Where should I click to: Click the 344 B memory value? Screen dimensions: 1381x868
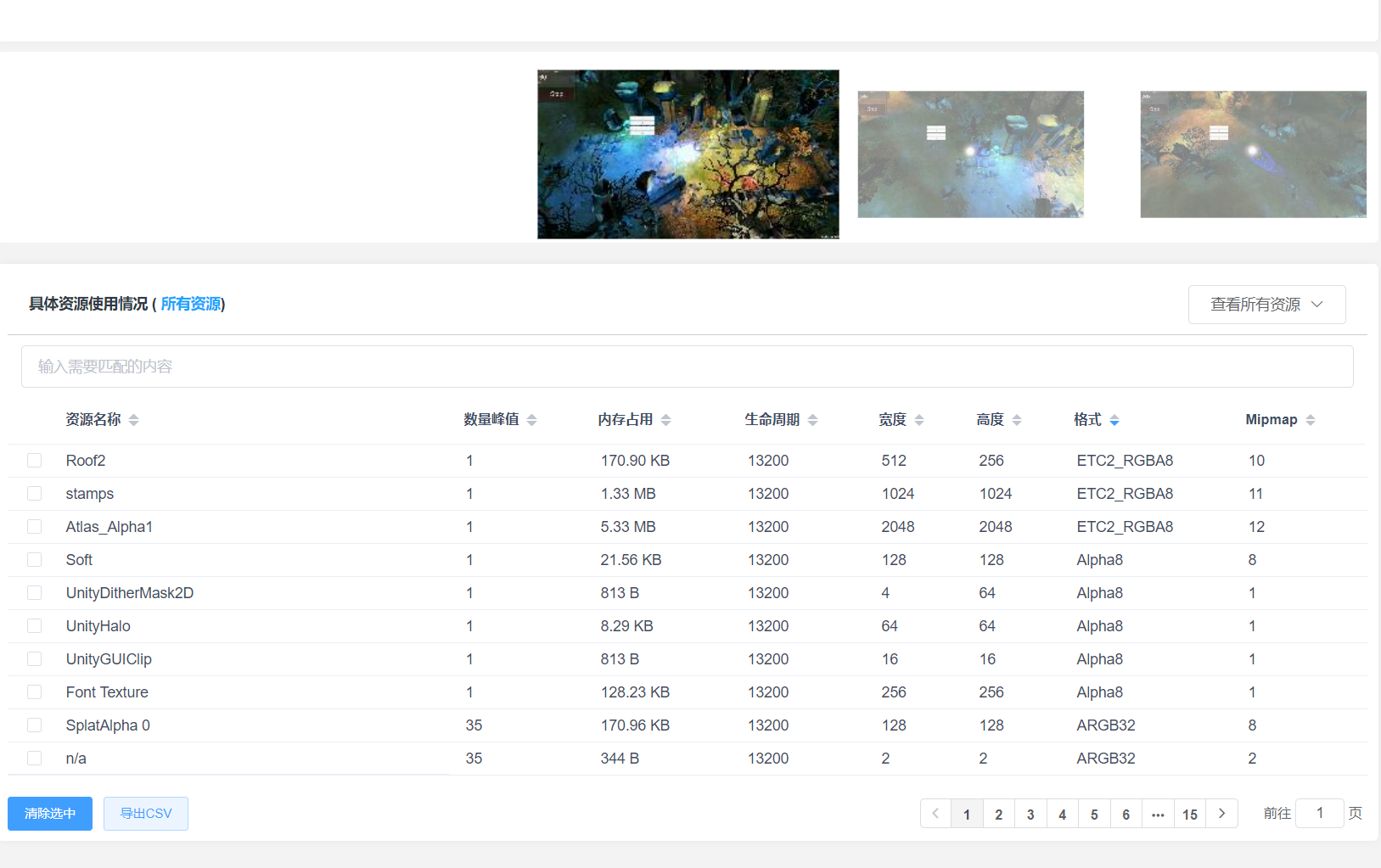pyautogui.click(x=620, y=759)
